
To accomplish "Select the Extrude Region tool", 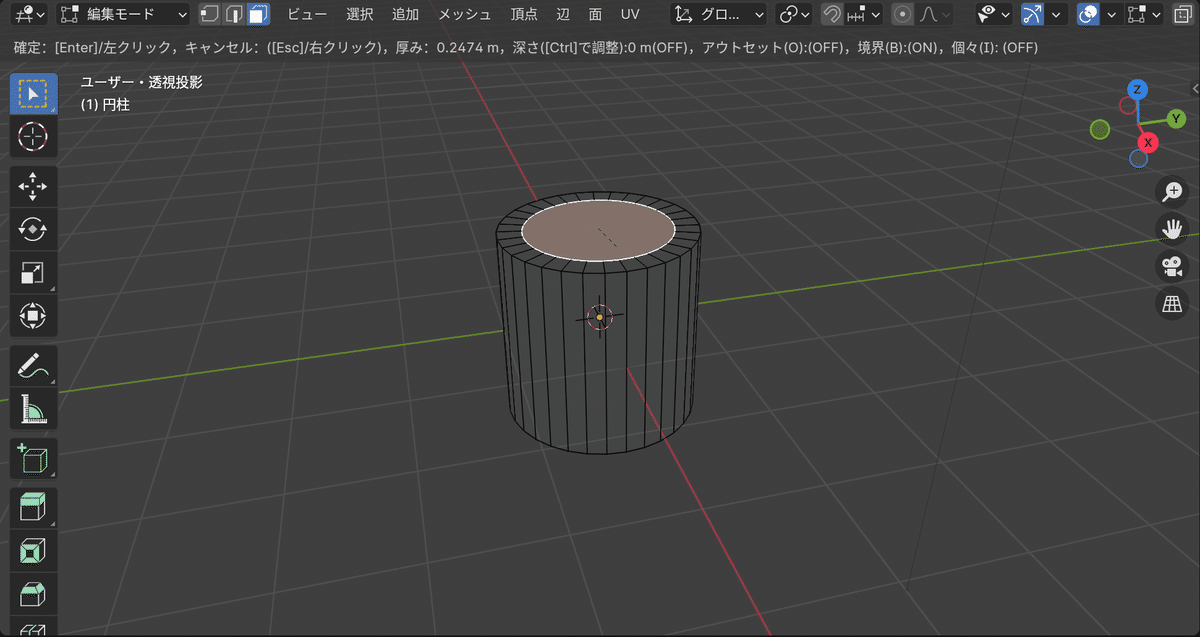I will [x=34, y=508].
